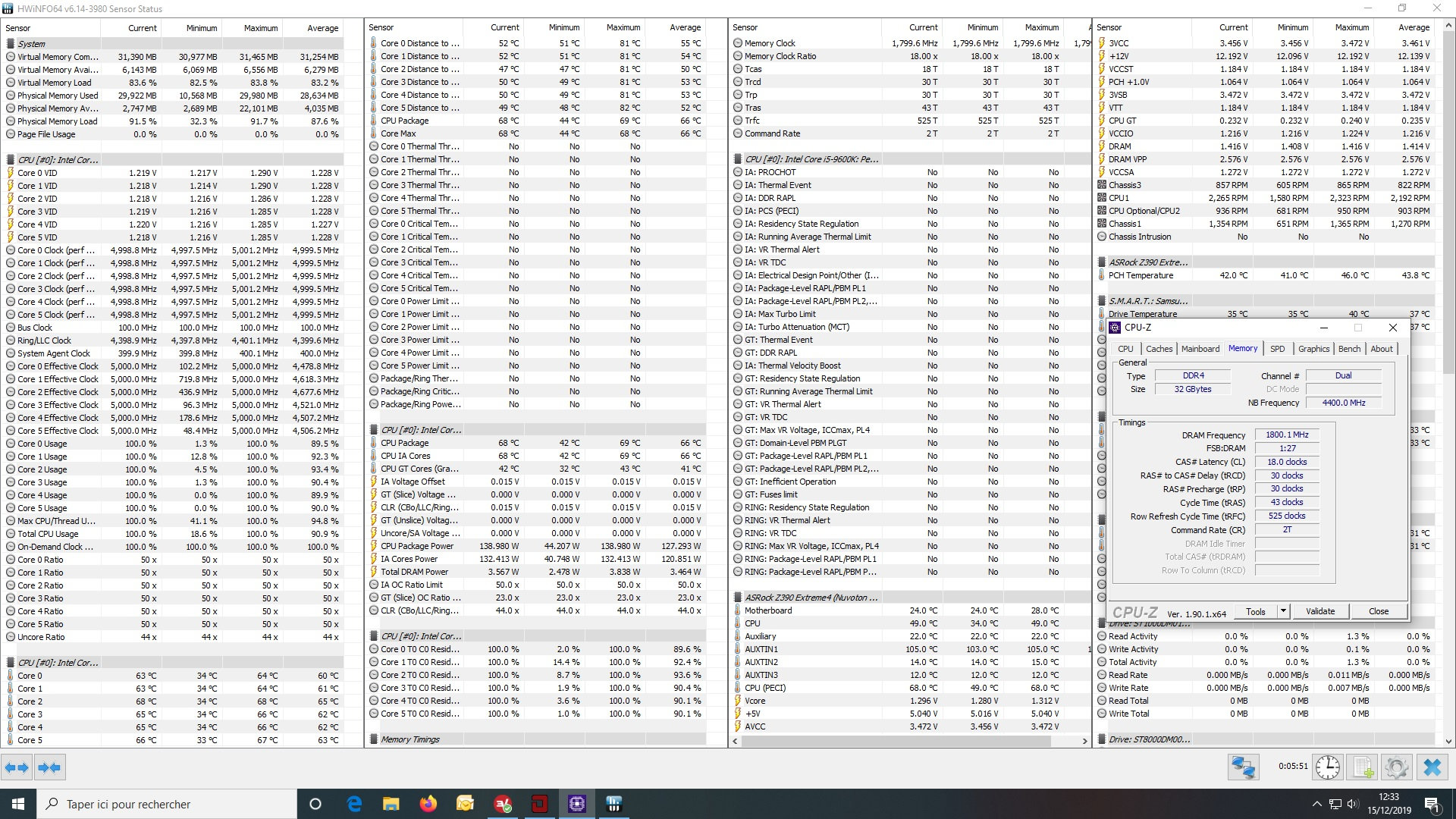This screenshot has height=819, width=1456.
Task: Click the shrink columns arrows button
Action: [49, 767]
